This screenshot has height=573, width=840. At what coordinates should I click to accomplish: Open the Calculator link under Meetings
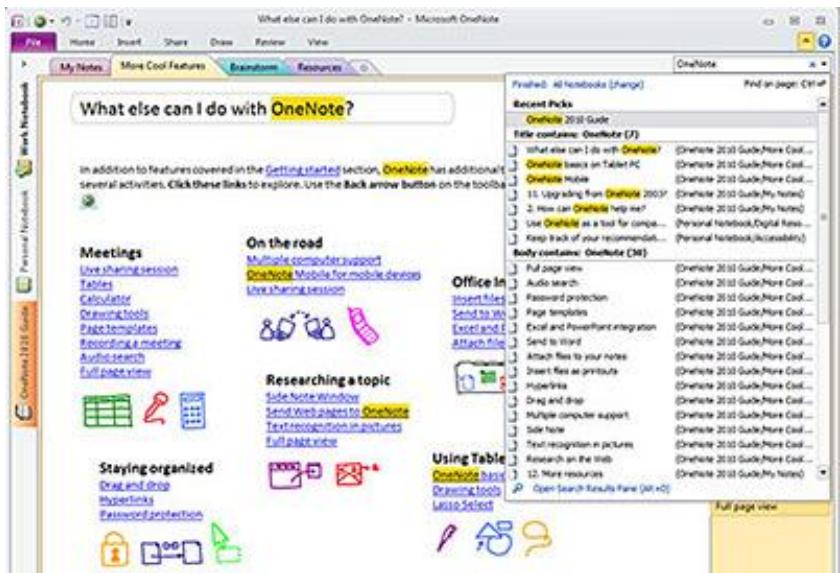point(105,299)
